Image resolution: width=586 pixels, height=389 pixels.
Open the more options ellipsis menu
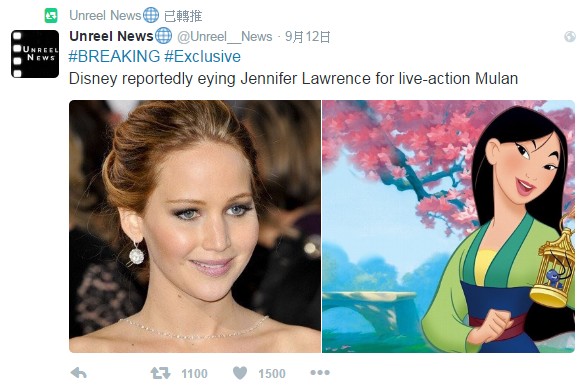click(320, 373)
